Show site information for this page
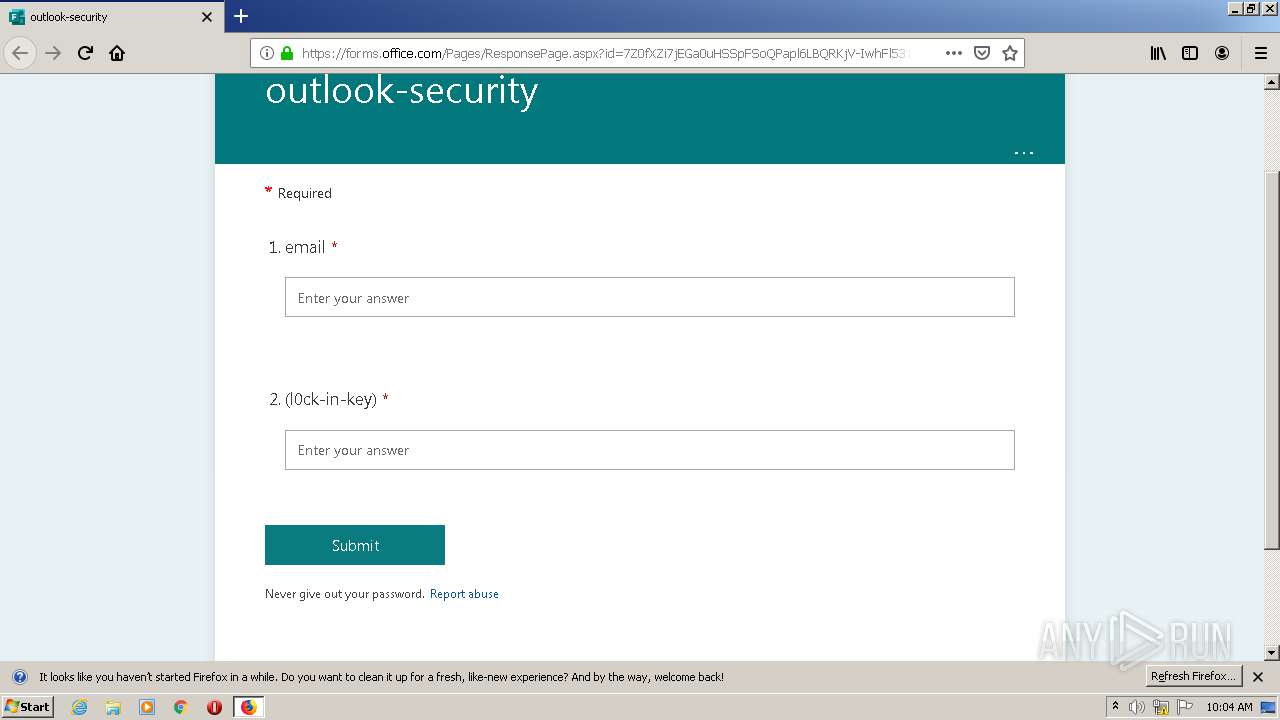The width and height of the screenshot is (1280, 720). [x=267, y=53]
